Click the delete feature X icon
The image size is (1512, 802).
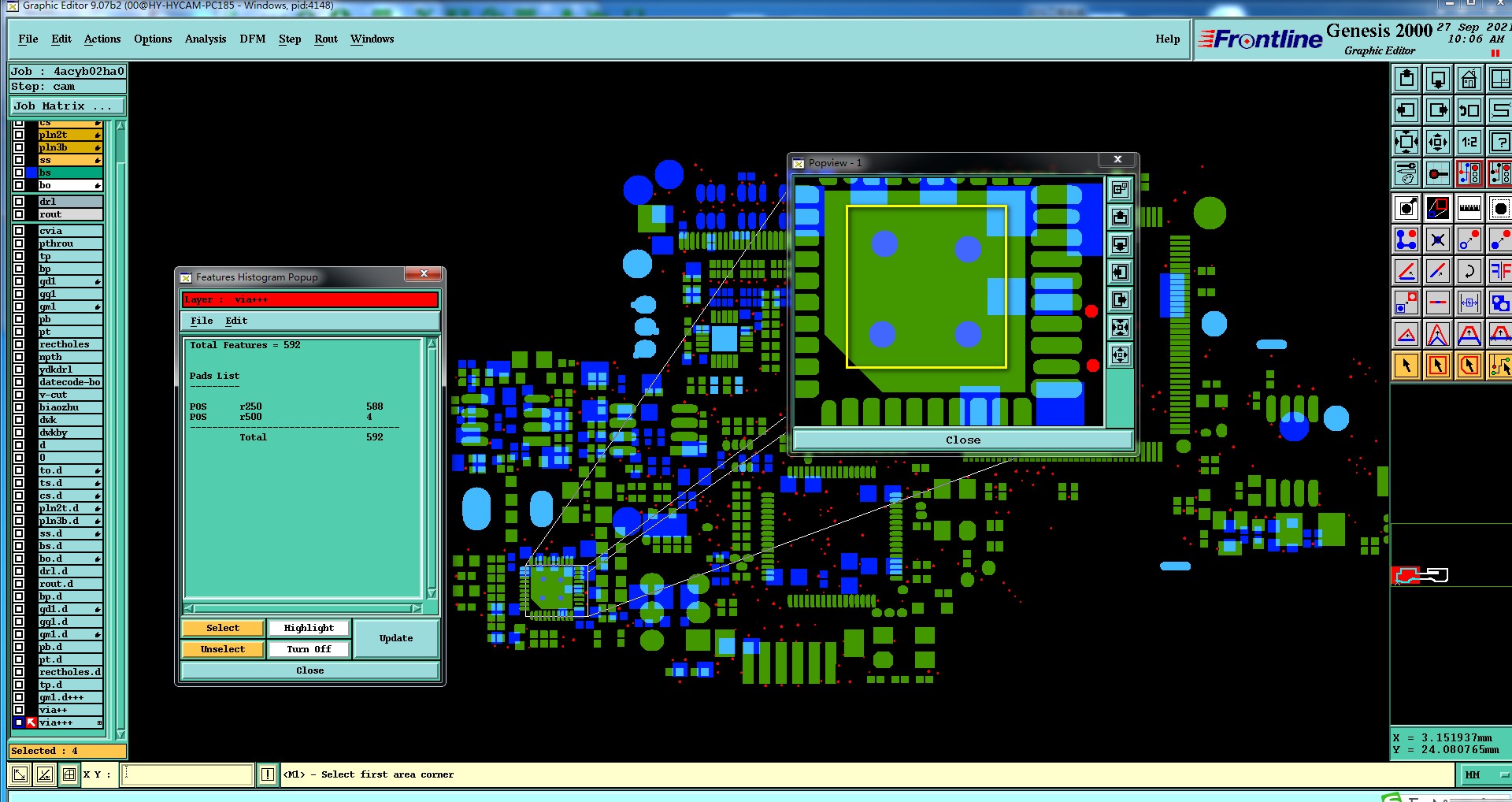(x=1438, y=240)
